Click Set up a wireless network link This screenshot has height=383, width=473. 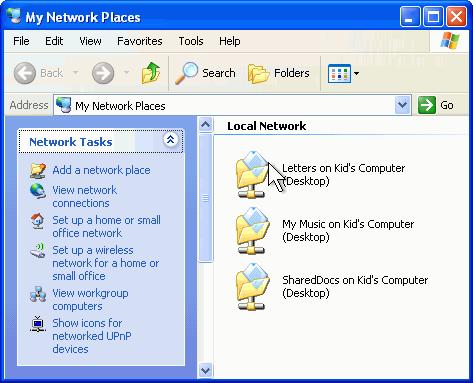[106, 263]
